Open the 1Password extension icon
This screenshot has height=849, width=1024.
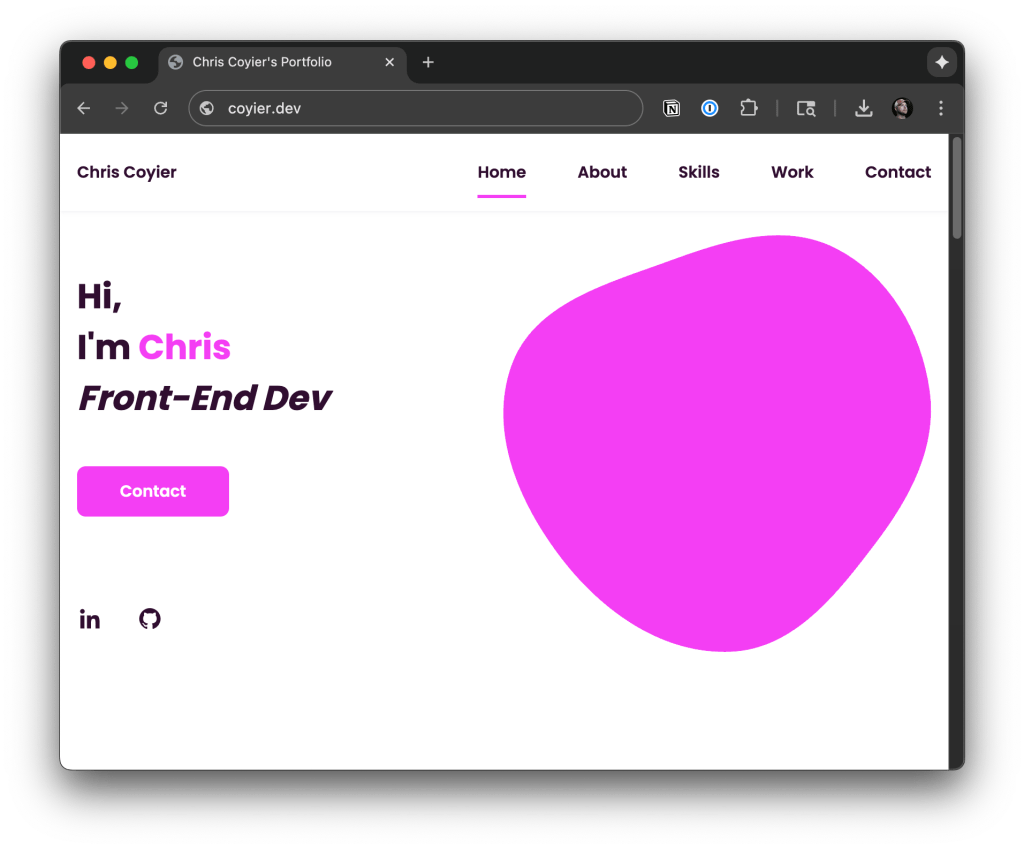710,108
